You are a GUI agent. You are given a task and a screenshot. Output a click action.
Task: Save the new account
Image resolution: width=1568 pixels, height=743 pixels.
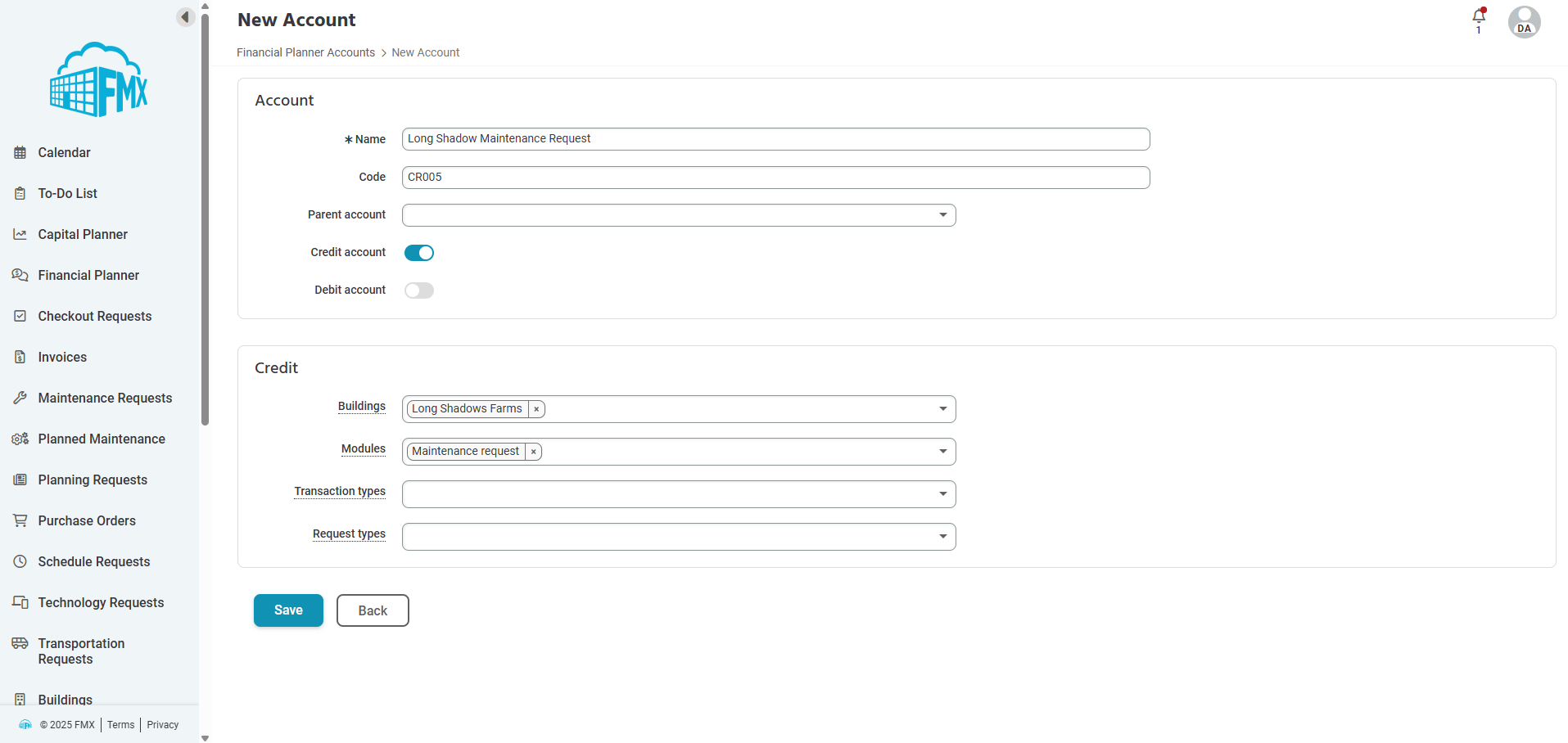coord(288,610)
